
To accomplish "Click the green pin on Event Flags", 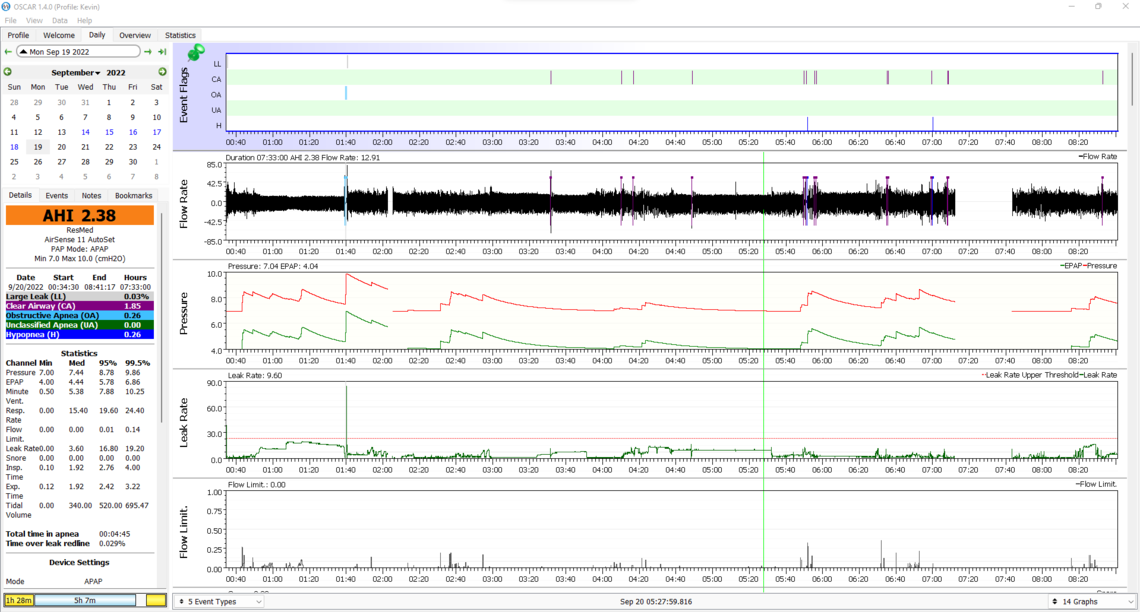I will click(196, 52).
